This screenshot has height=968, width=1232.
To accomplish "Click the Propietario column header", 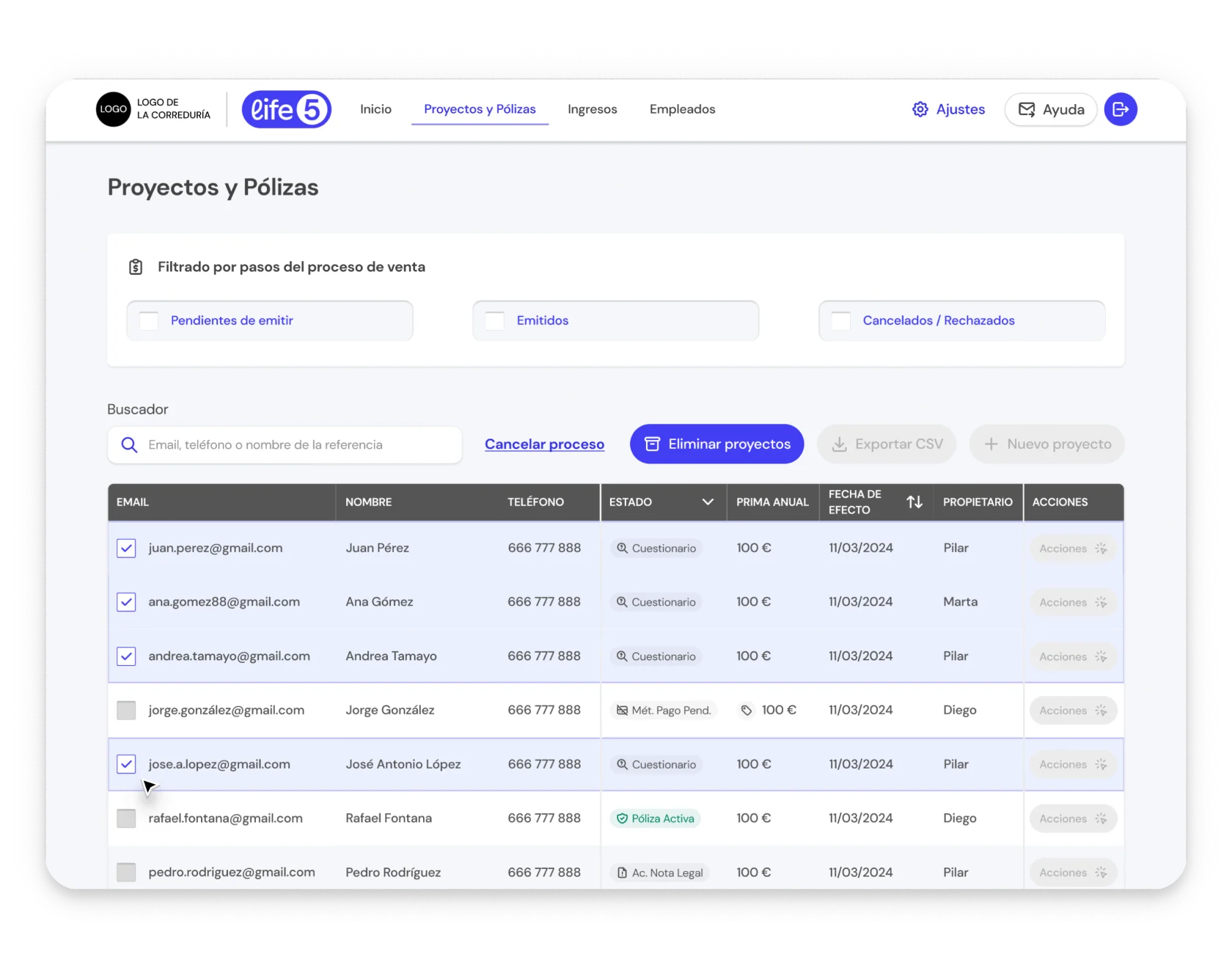I will pyautogui.click(x=978, y=502).
